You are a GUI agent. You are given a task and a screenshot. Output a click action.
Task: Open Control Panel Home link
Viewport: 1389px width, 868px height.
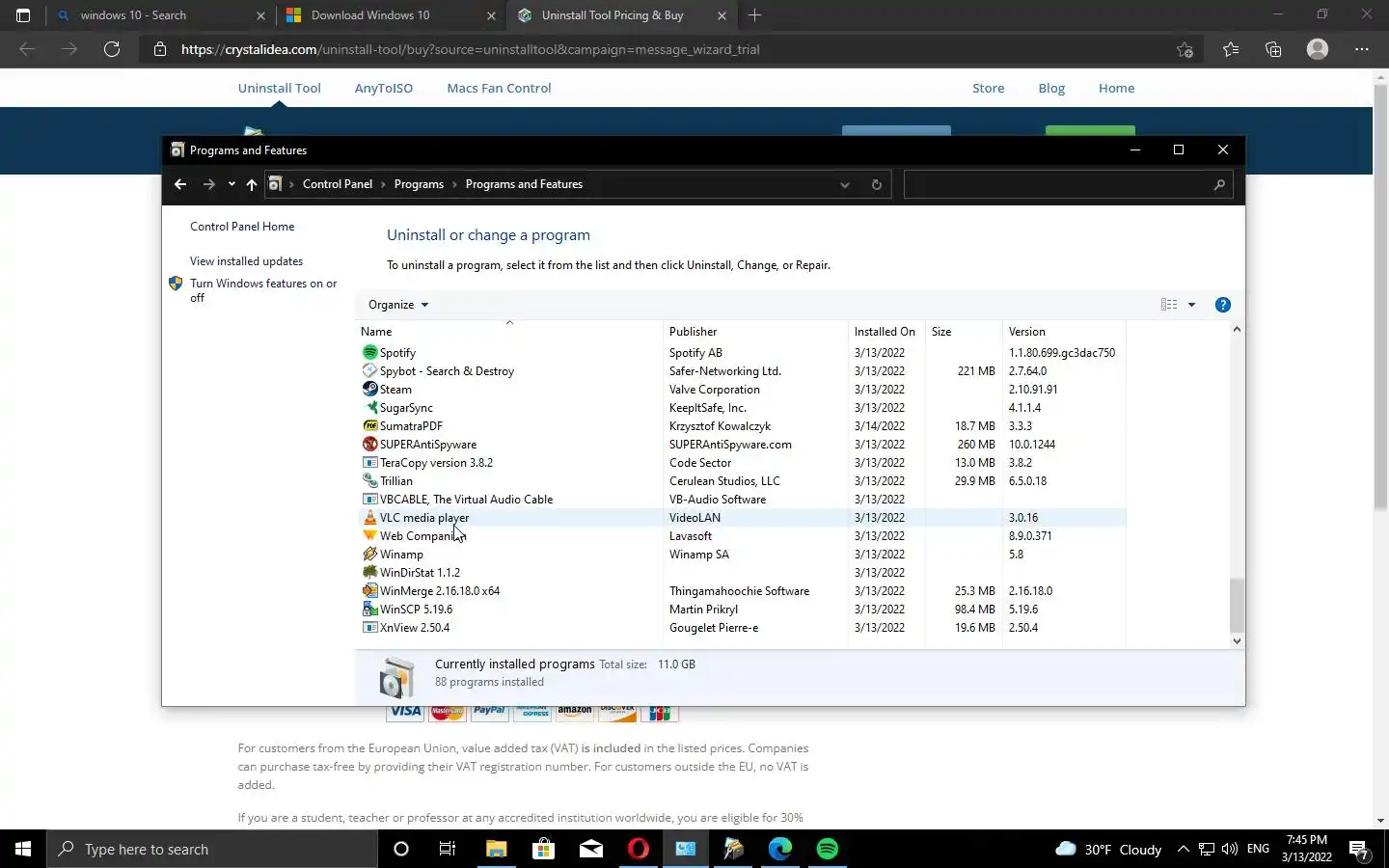[x=242, y=227]
